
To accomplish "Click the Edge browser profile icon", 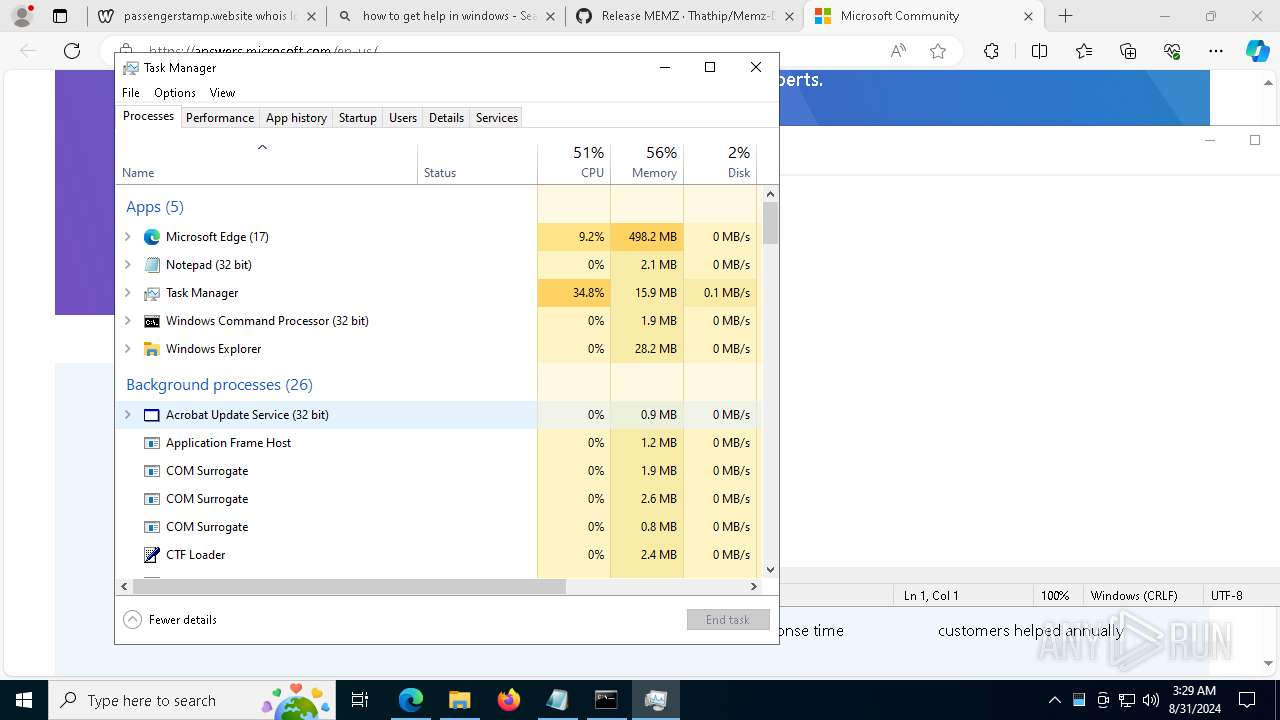I will [22, 16].
